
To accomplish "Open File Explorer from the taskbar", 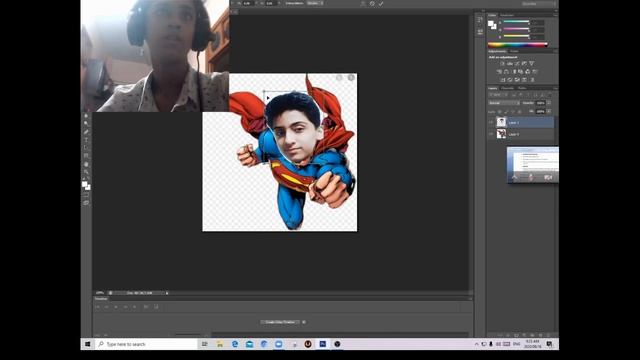I will pos(220,344).
